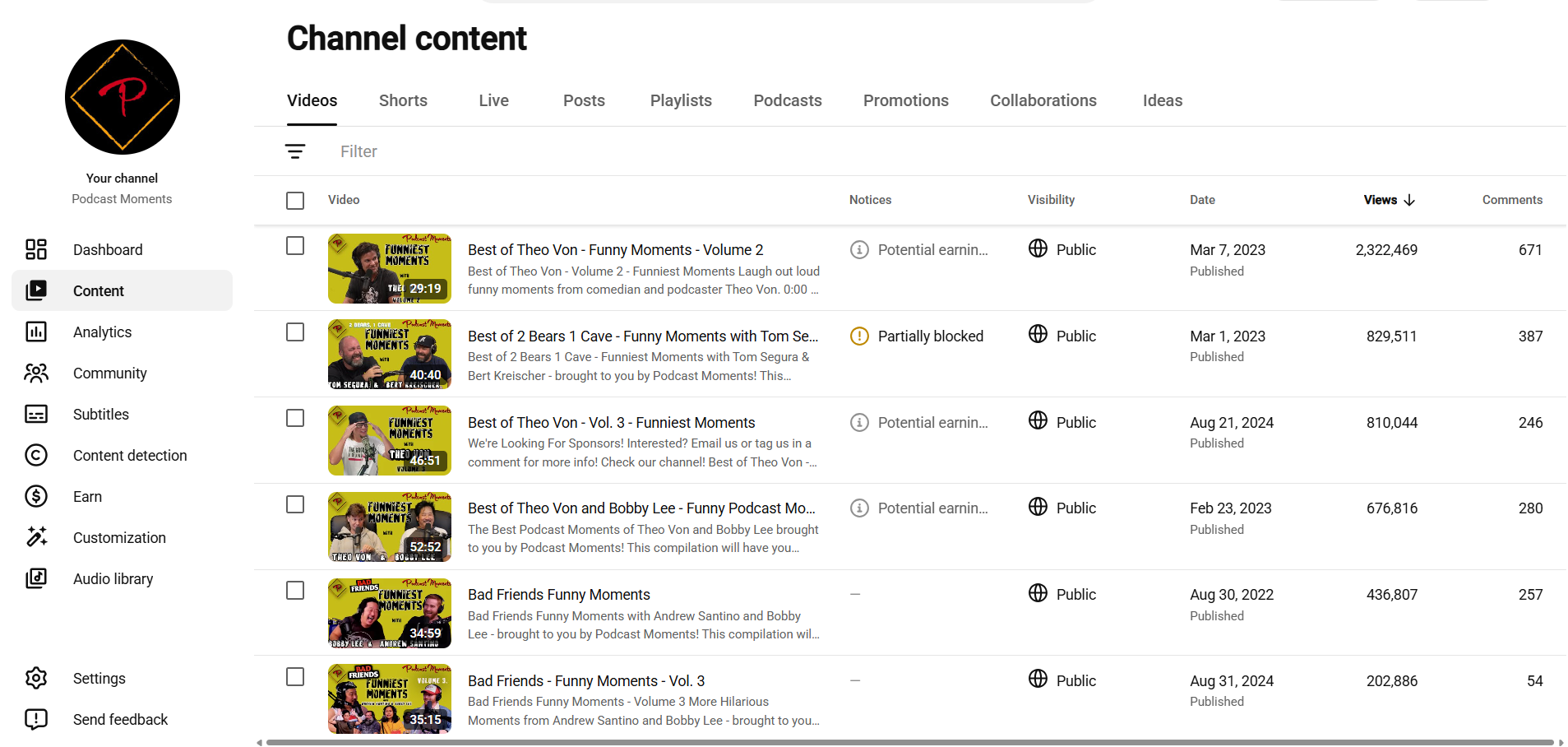Open the Audio library icon
Image resolution: width=1568 pixels, height=747 pixels.
[x=36, y=578]
